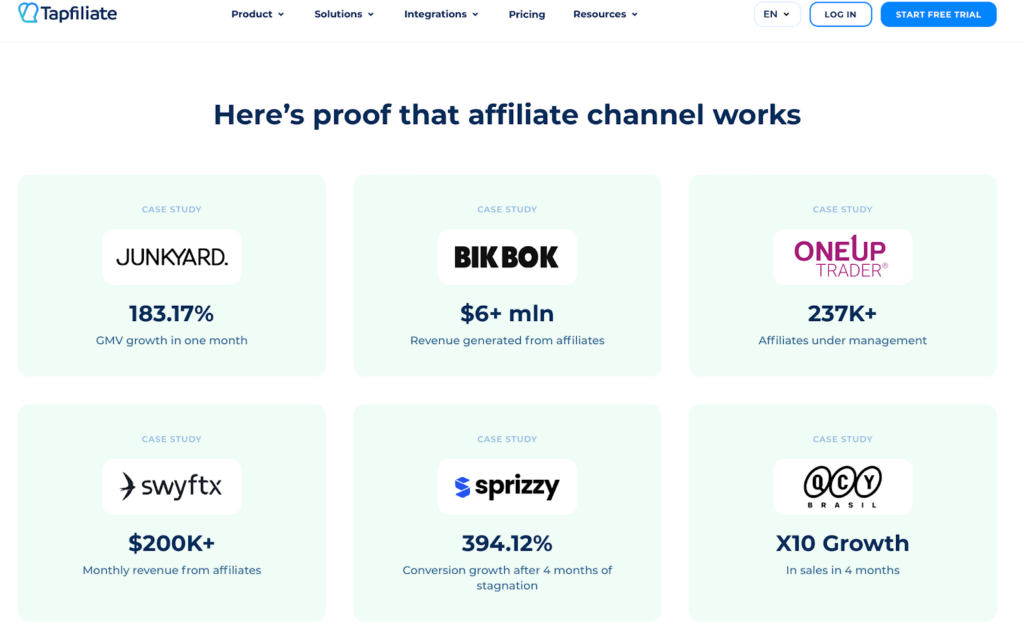View the $6+ mln revenue stat

pos(507,314)
